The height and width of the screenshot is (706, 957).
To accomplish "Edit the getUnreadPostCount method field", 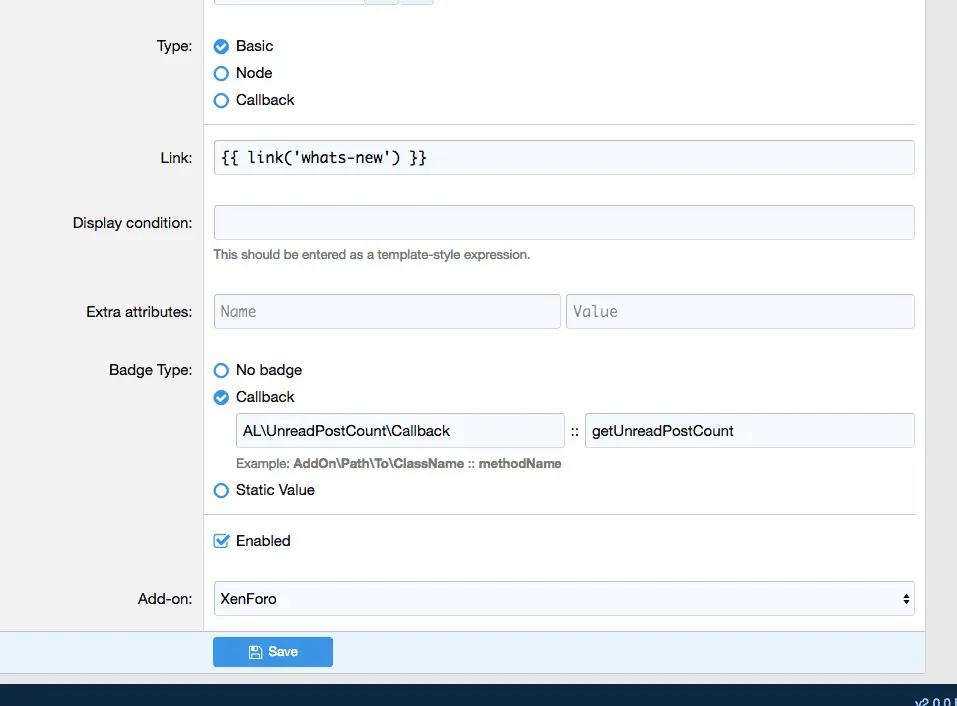I will (x=749, y=431).
